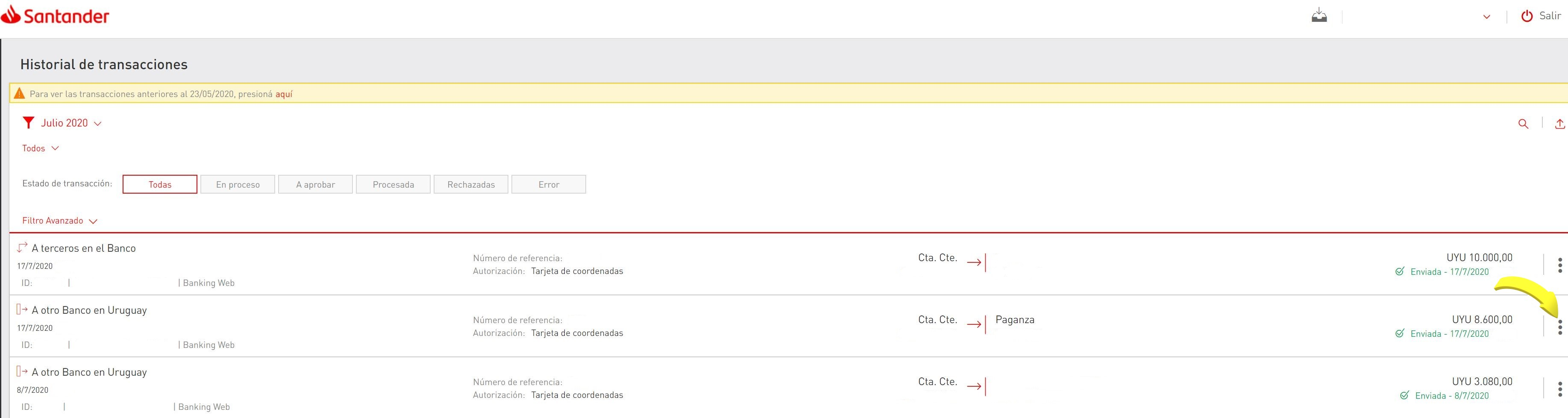Screen dimensions: 1568x418
Task: Show transactions with Error status
Action: [x=549, y=185]
